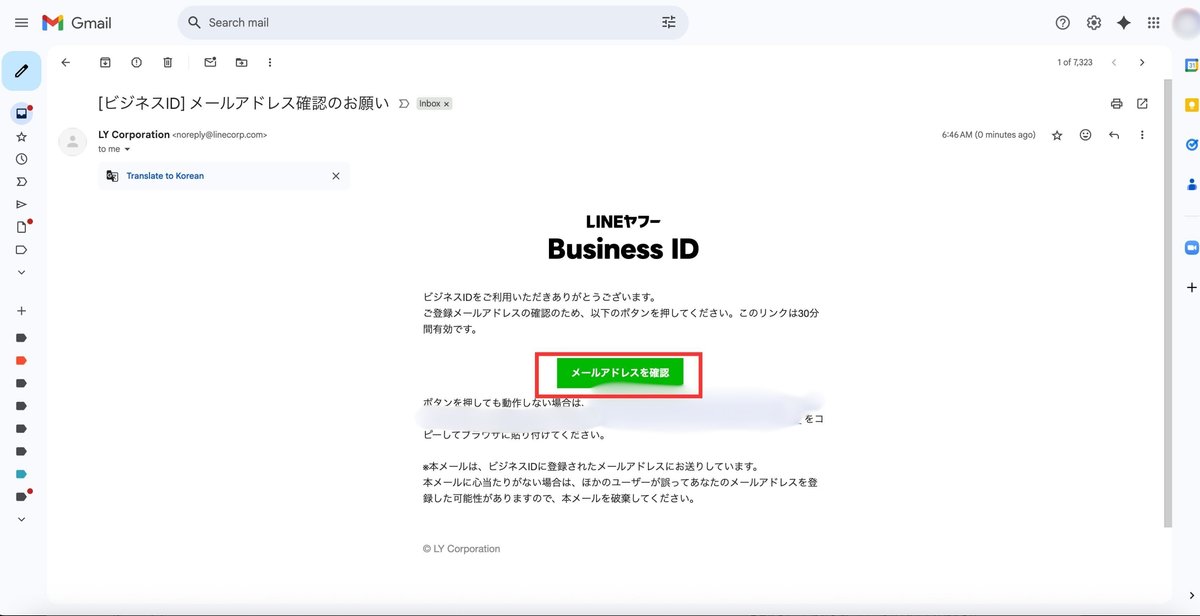This screenshot has width=1200, height=616.
Task: Compose a new email with pencil button
Action: click(x=21, y=71)
